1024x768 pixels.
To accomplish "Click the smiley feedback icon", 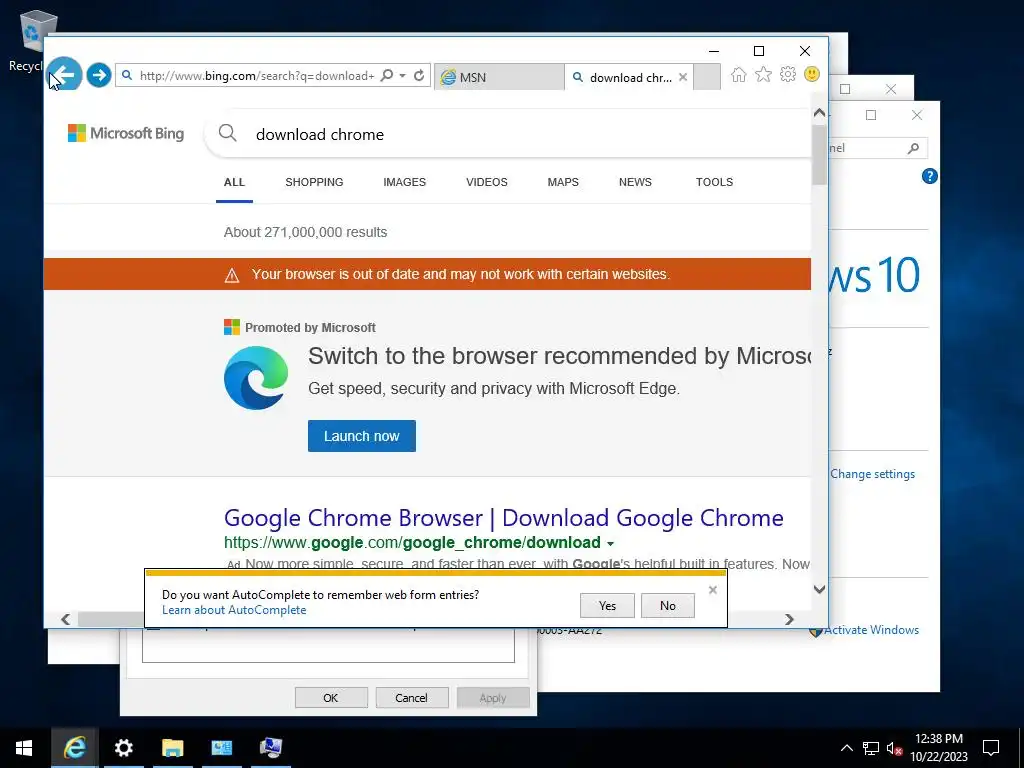I will click(812, 74).
